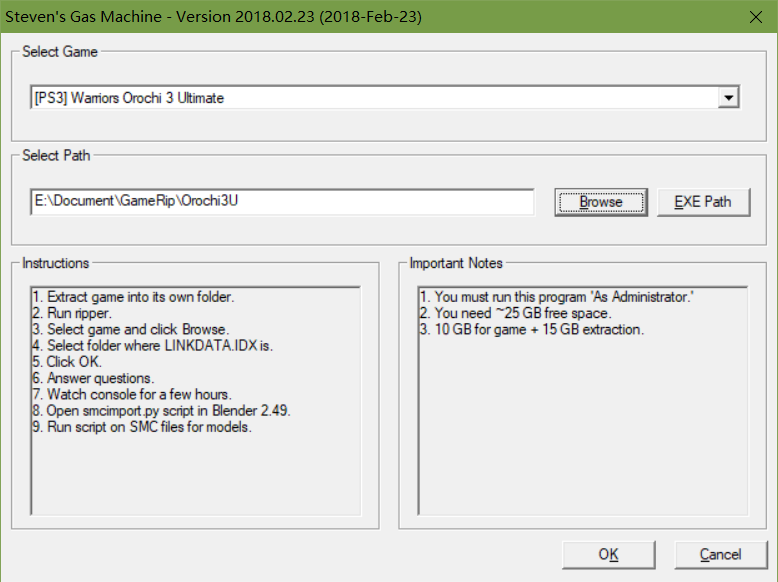Click instruction "8. Open smcimport.py script in Blender 2.49."

point(161,411)
